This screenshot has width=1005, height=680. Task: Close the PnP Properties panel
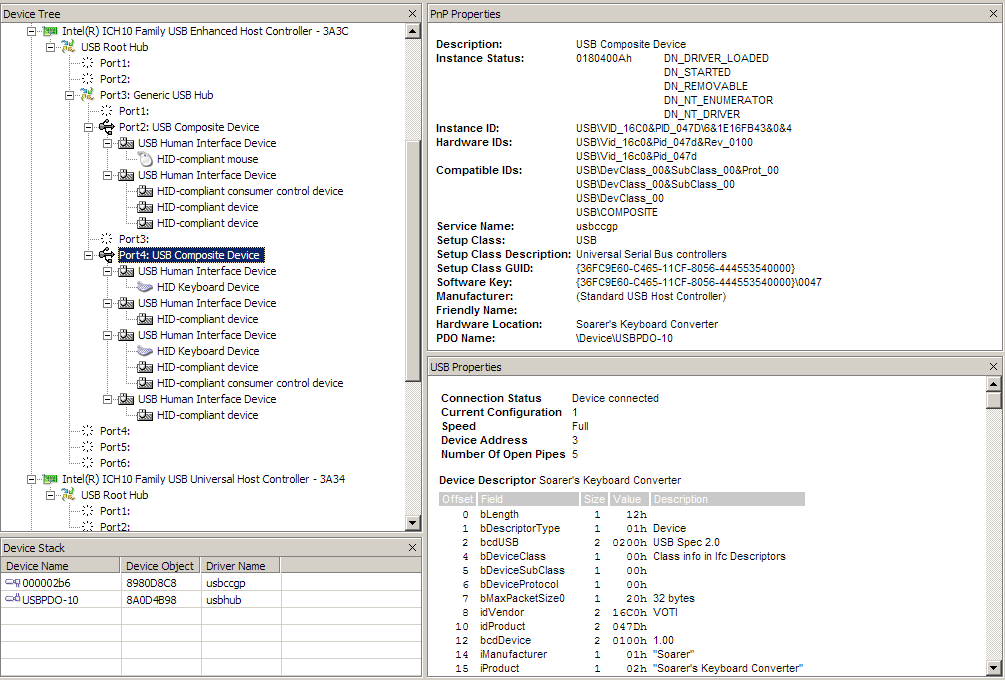pos(993,14)
